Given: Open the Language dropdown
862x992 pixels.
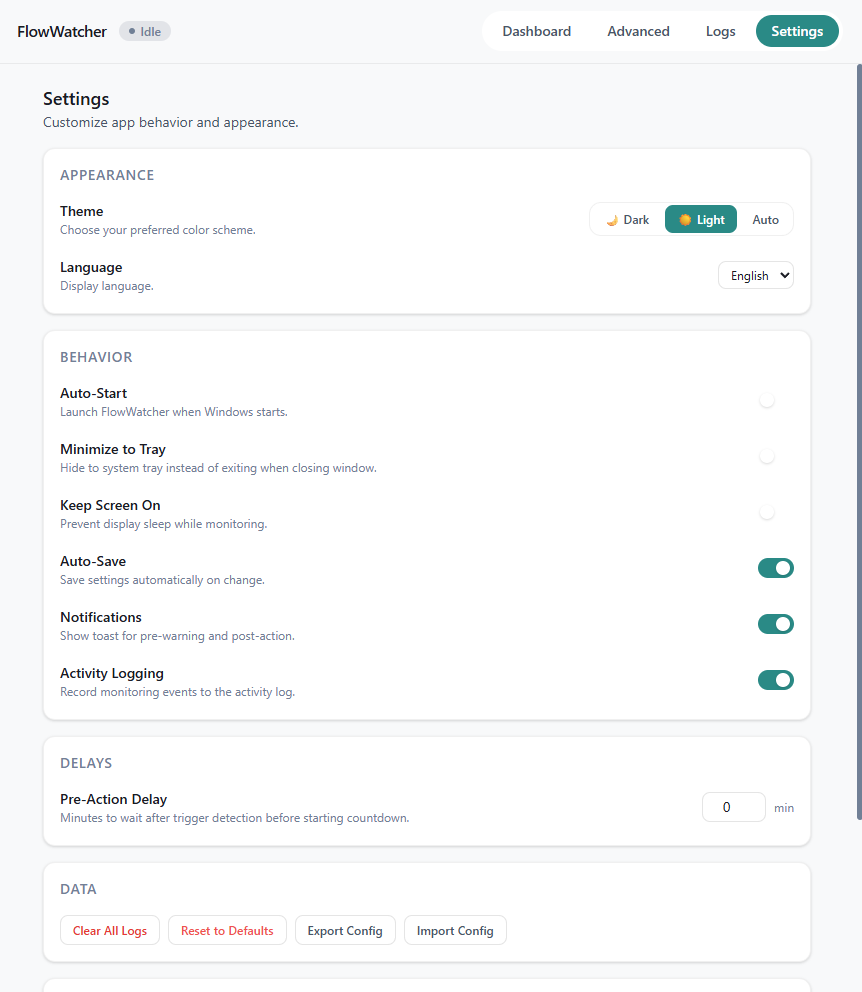Looking at the screenshot, I should 755,275.
